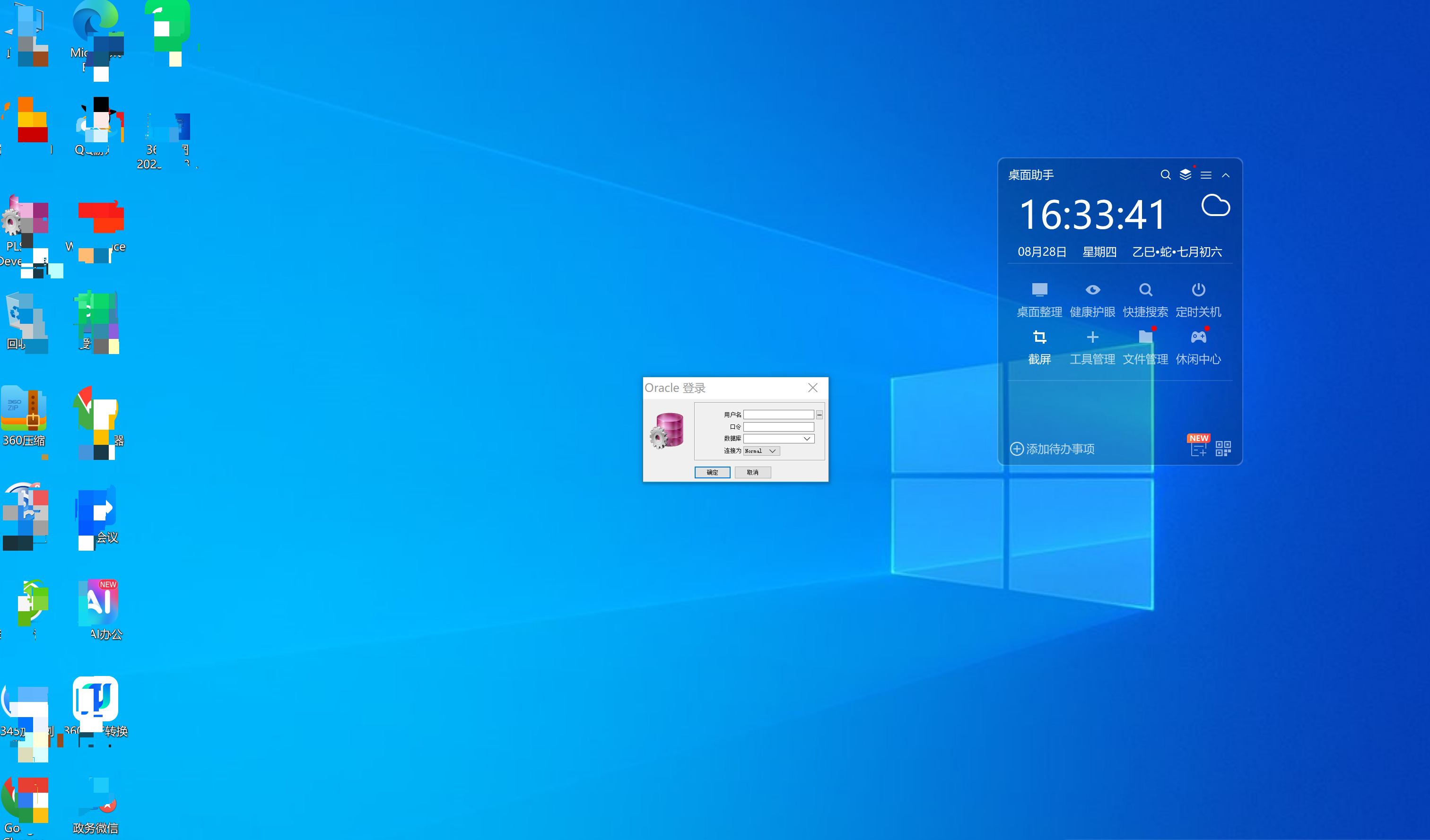Click the 桌面助手 title text
Screen dimensions: 1430x840
coord(1030,175)
